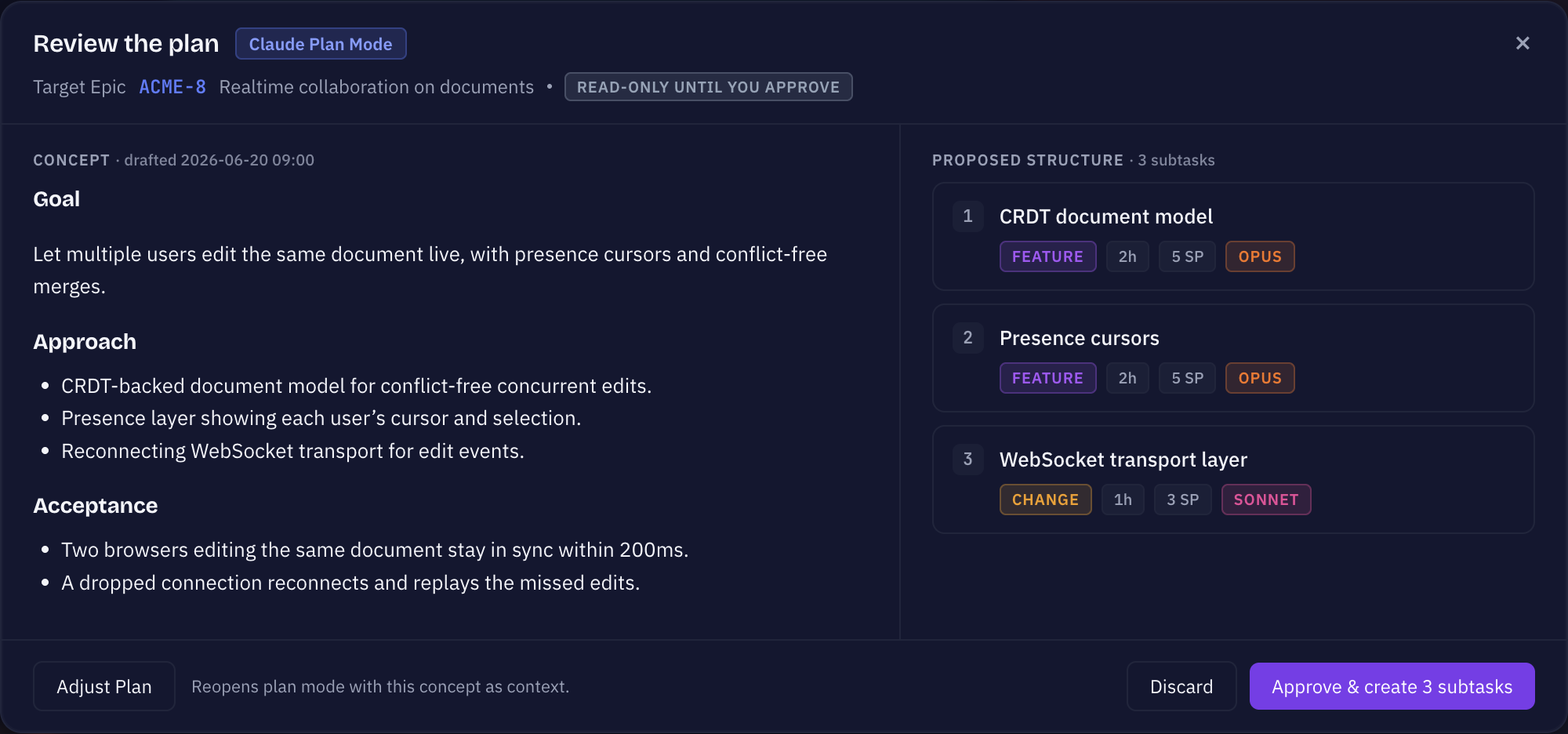
Task: Click subtask number 2 badge
Action: tap(967, 338)
